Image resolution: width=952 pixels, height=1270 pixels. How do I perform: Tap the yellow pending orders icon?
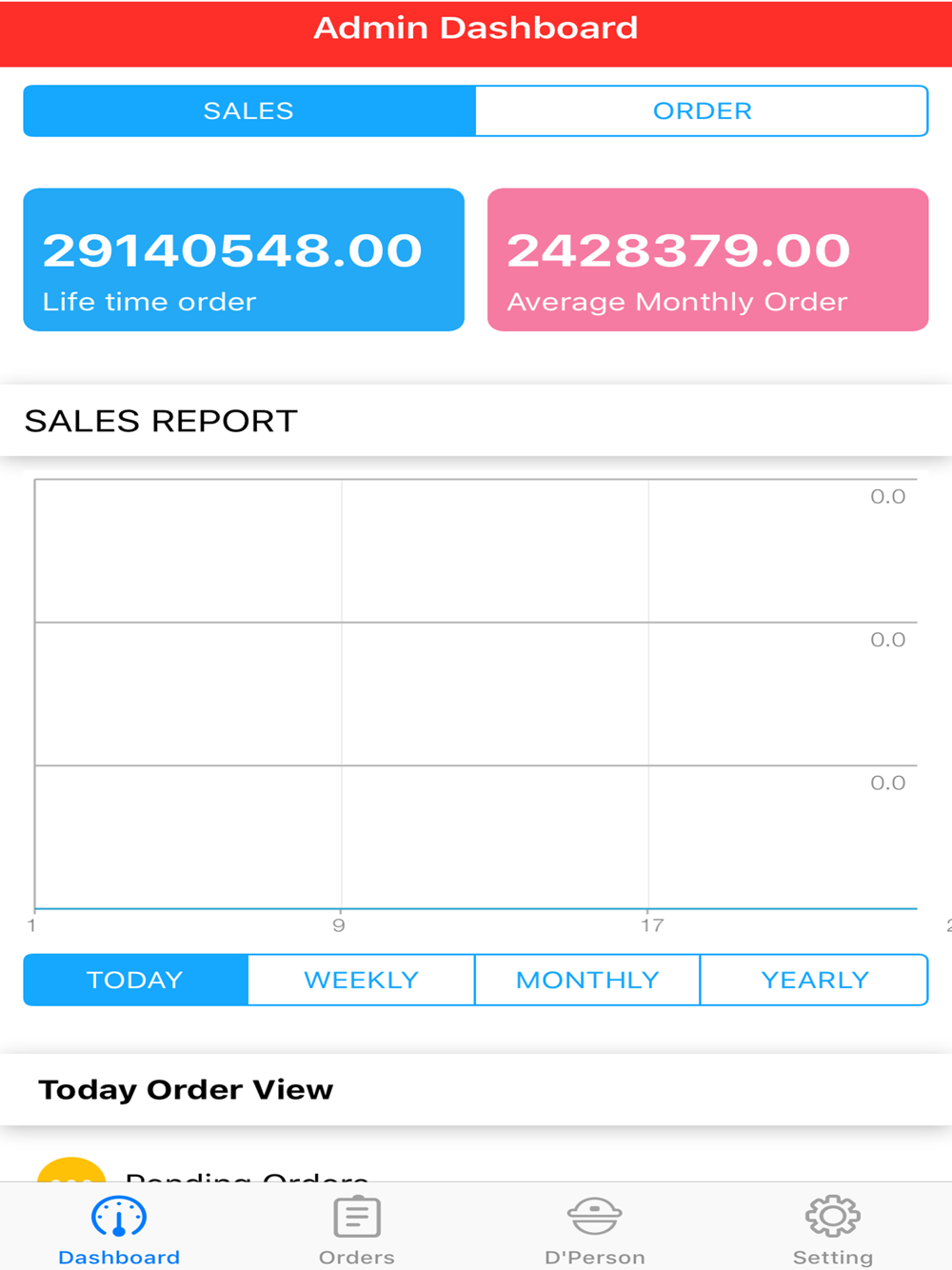(70, 1171)
